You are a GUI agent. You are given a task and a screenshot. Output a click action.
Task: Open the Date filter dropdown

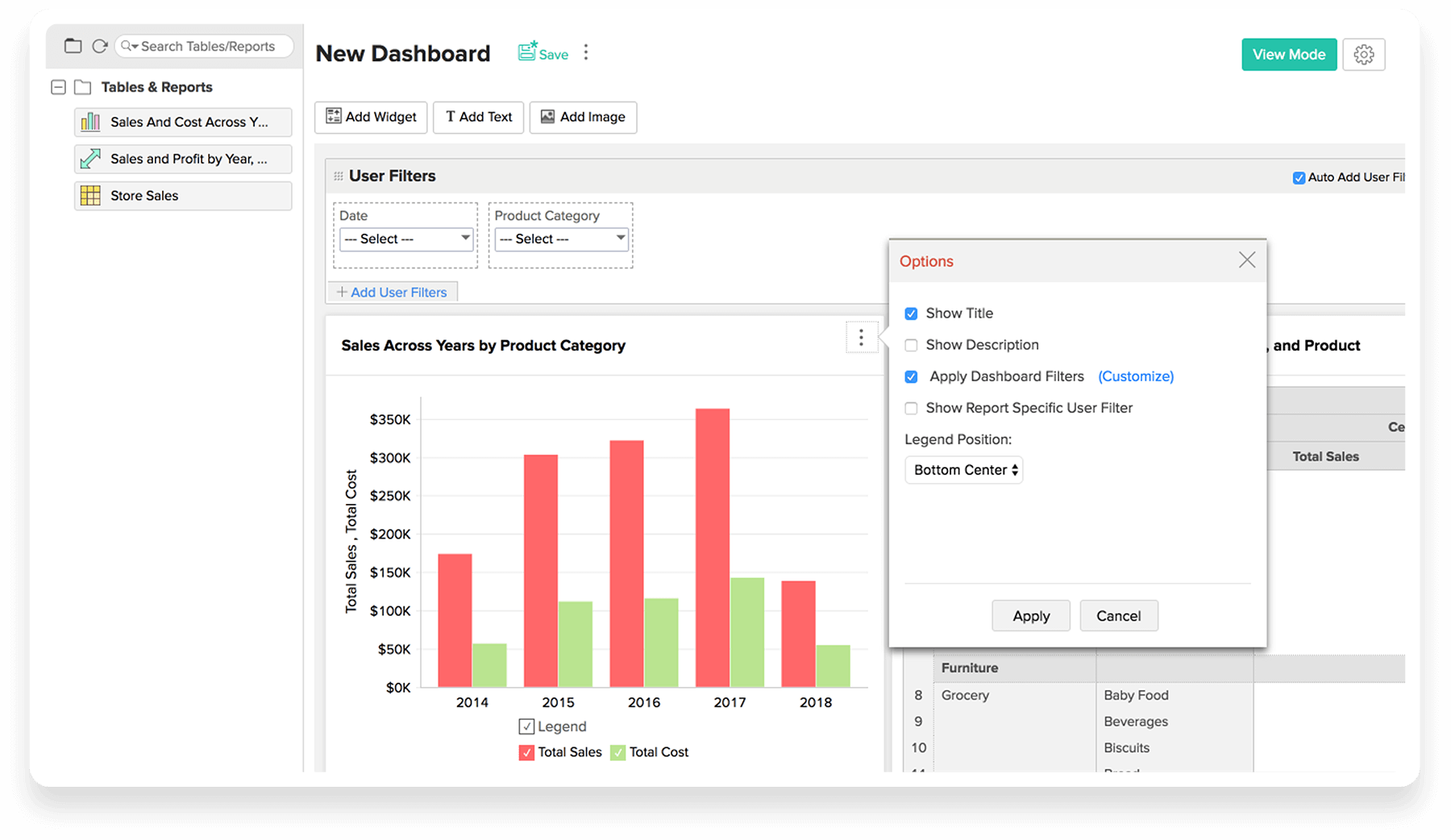(406, 239)
